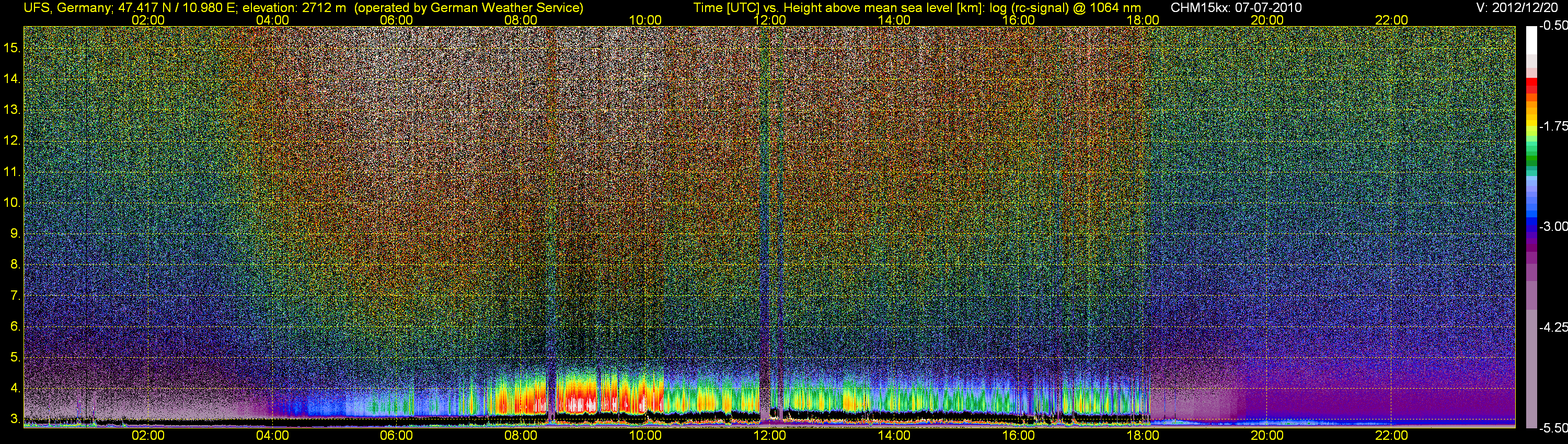
Task: Click the 20:00 label on the top time axis
Action: click(x=1267, y=20)
